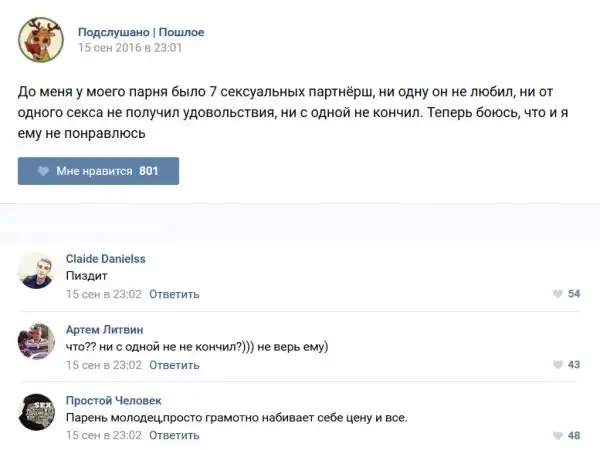Reply to Простой Человек's comment
The width and height of the screenshot is (600, 450).
pos(174,436)
